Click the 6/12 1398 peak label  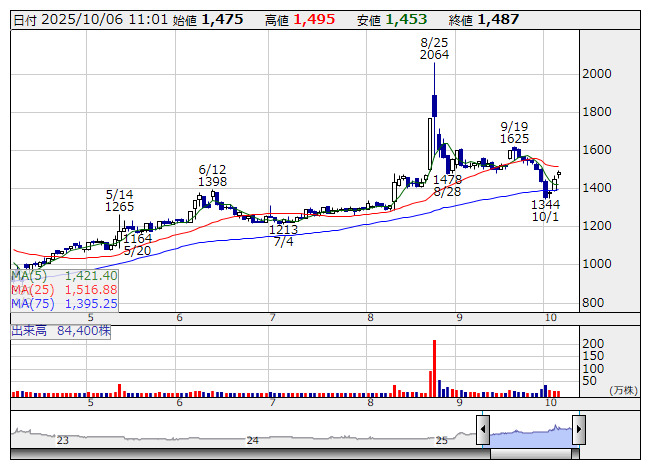(212, 176)
